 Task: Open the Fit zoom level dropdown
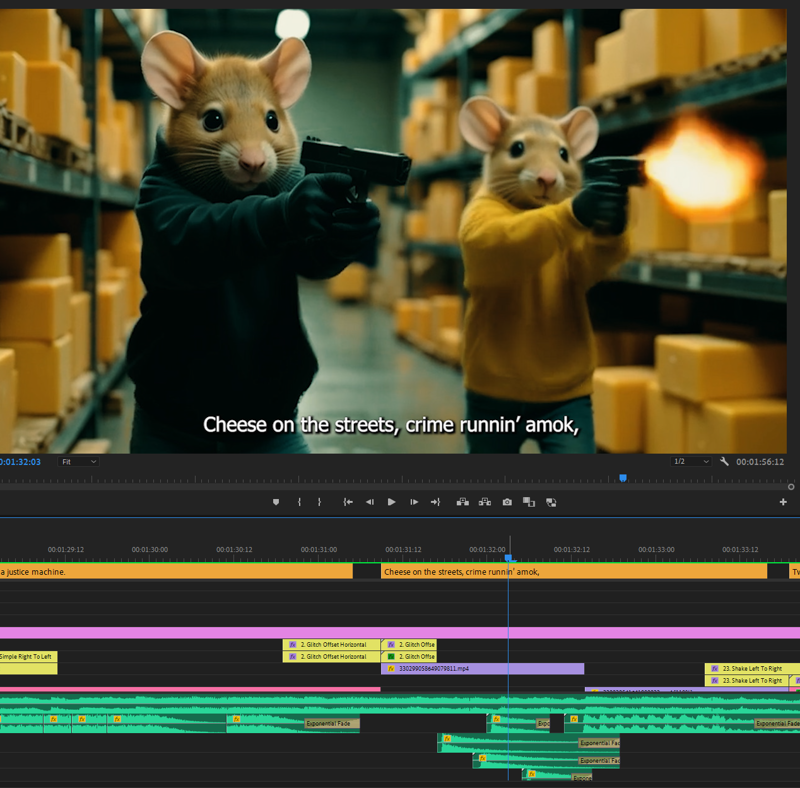coord(79,461)
